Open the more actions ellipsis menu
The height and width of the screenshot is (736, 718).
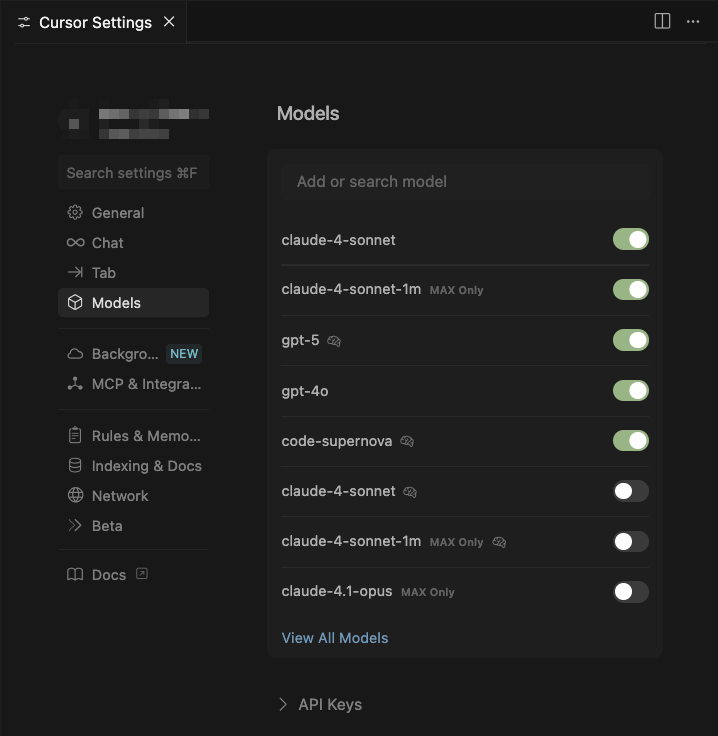[693, 21]
